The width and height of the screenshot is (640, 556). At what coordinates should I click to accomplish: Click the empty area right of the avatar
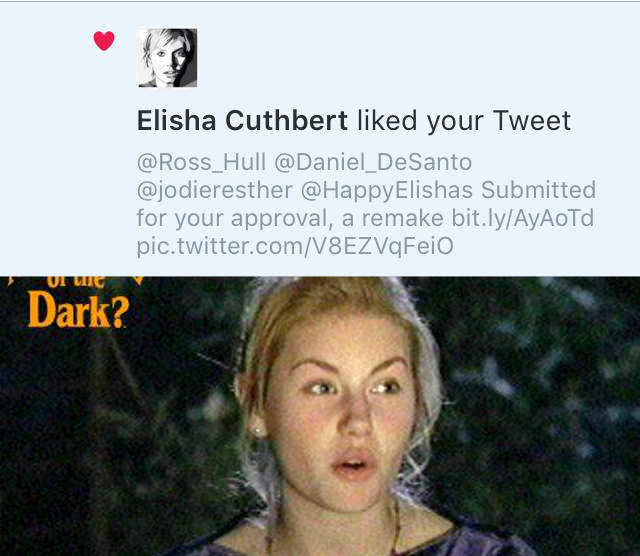coord(408,57)
